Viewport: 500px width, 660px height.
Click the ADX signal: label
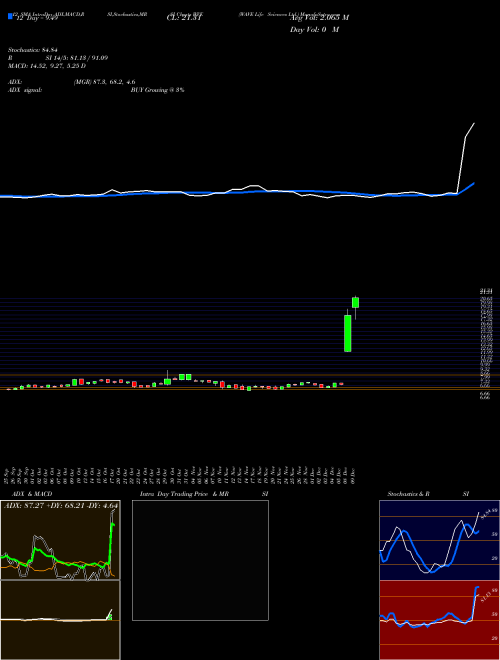coord(25,90)
